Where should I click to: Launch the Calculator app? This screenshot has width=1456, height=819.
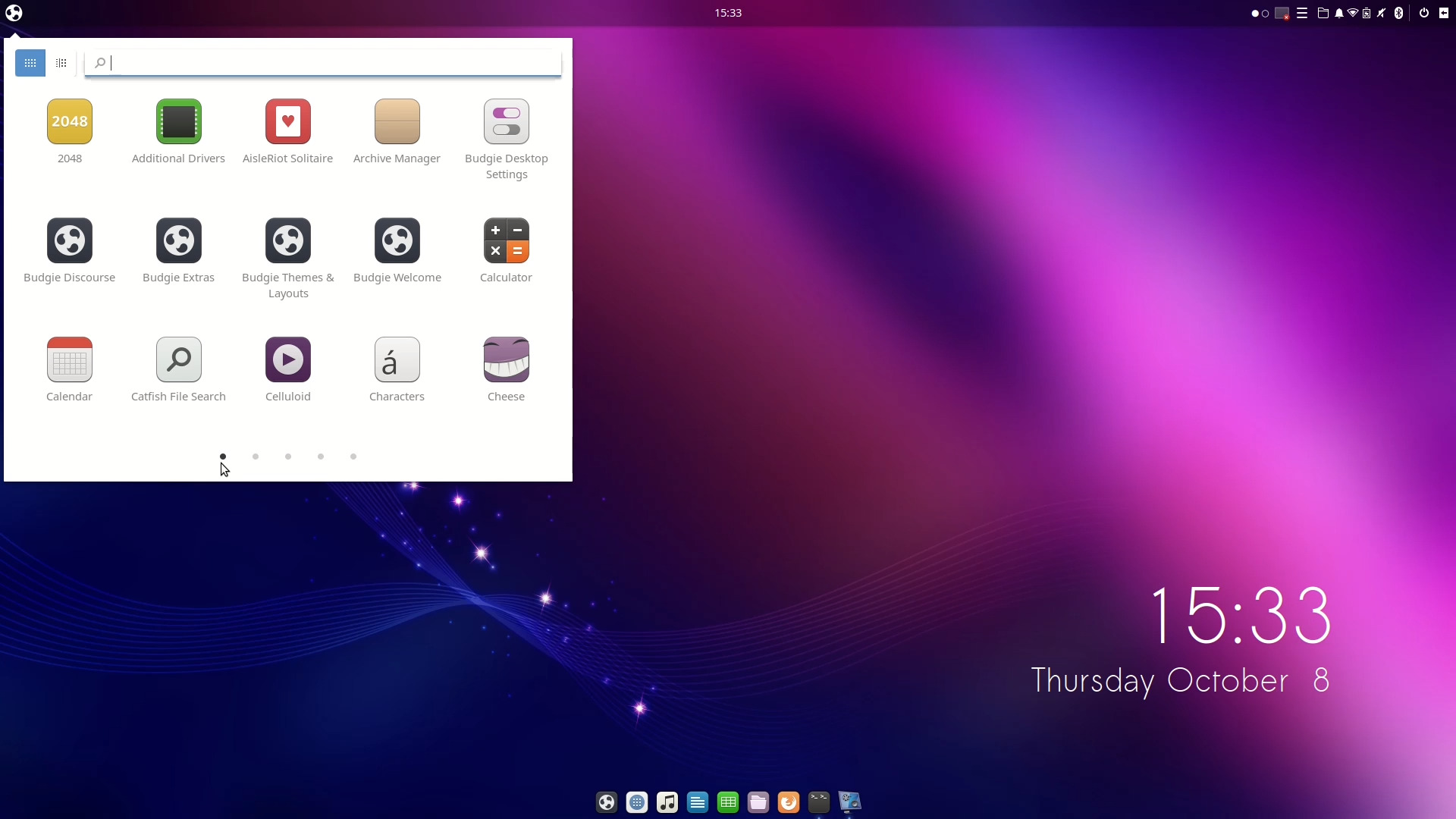coord(506,240)
